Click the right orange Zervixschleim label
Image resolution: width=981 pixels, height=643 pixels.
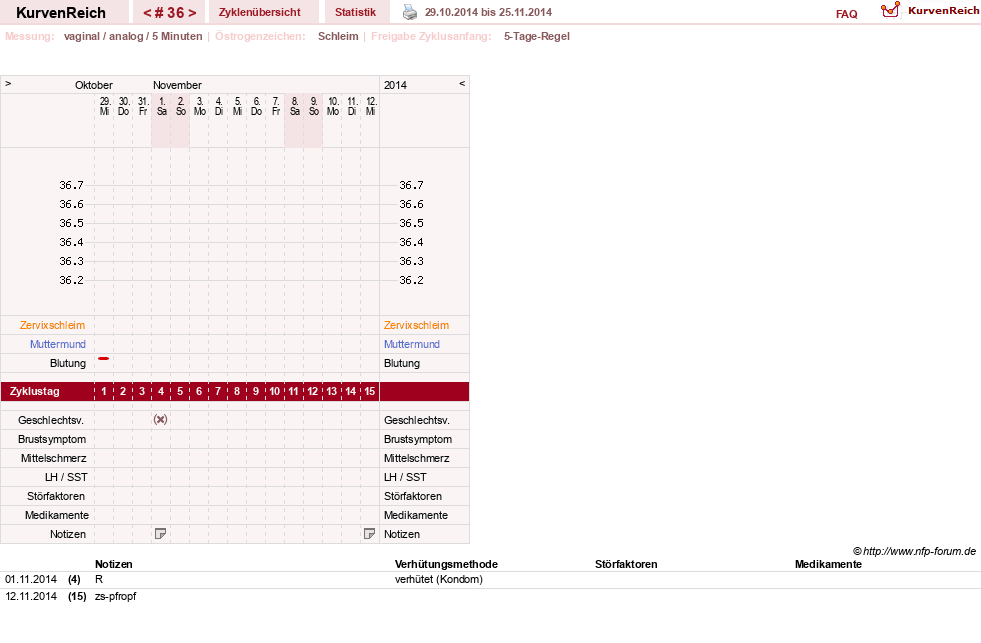(417, 325)
